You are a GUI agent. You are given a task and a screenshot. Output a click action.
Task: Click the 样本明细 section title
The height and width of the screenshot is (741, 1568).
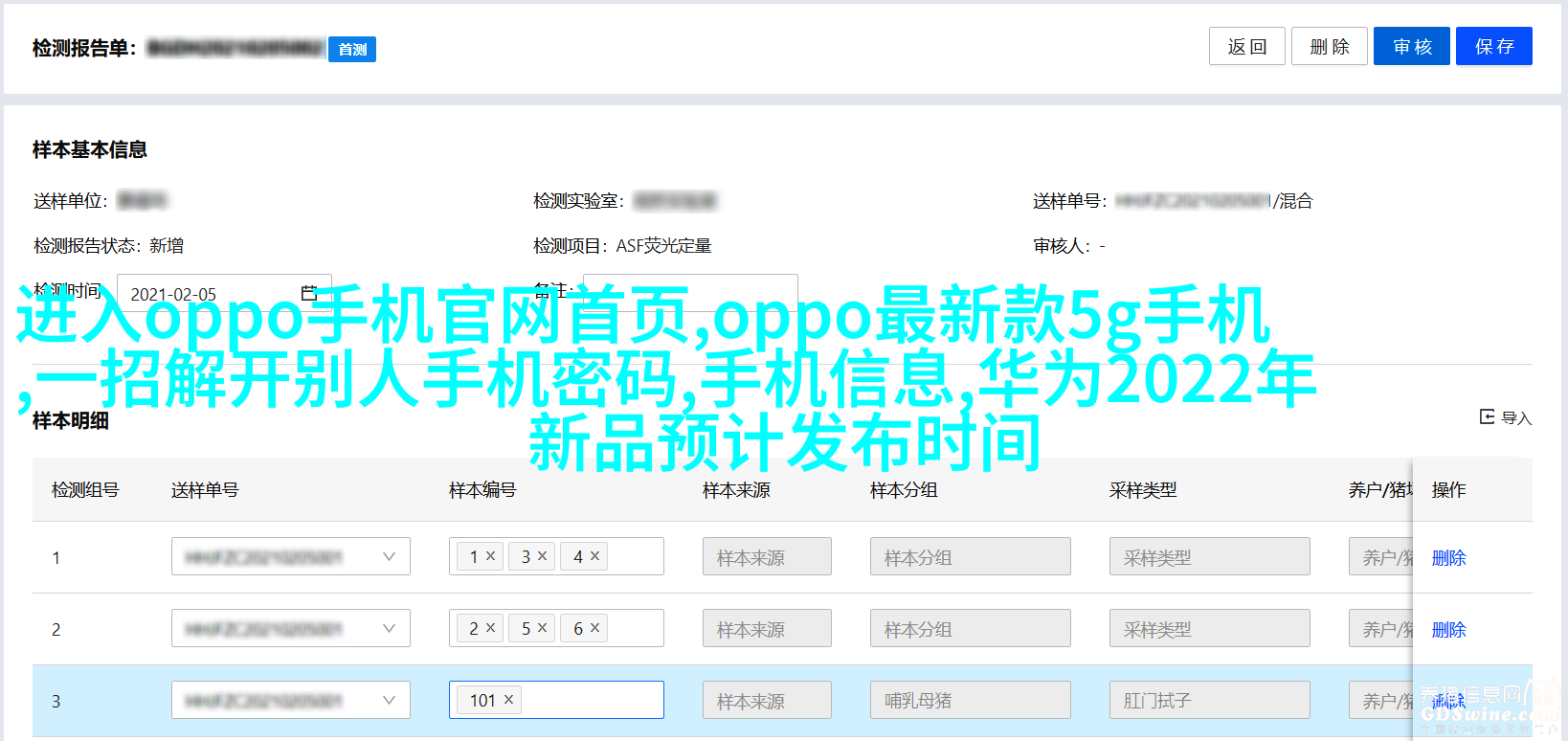click(71, 420)
